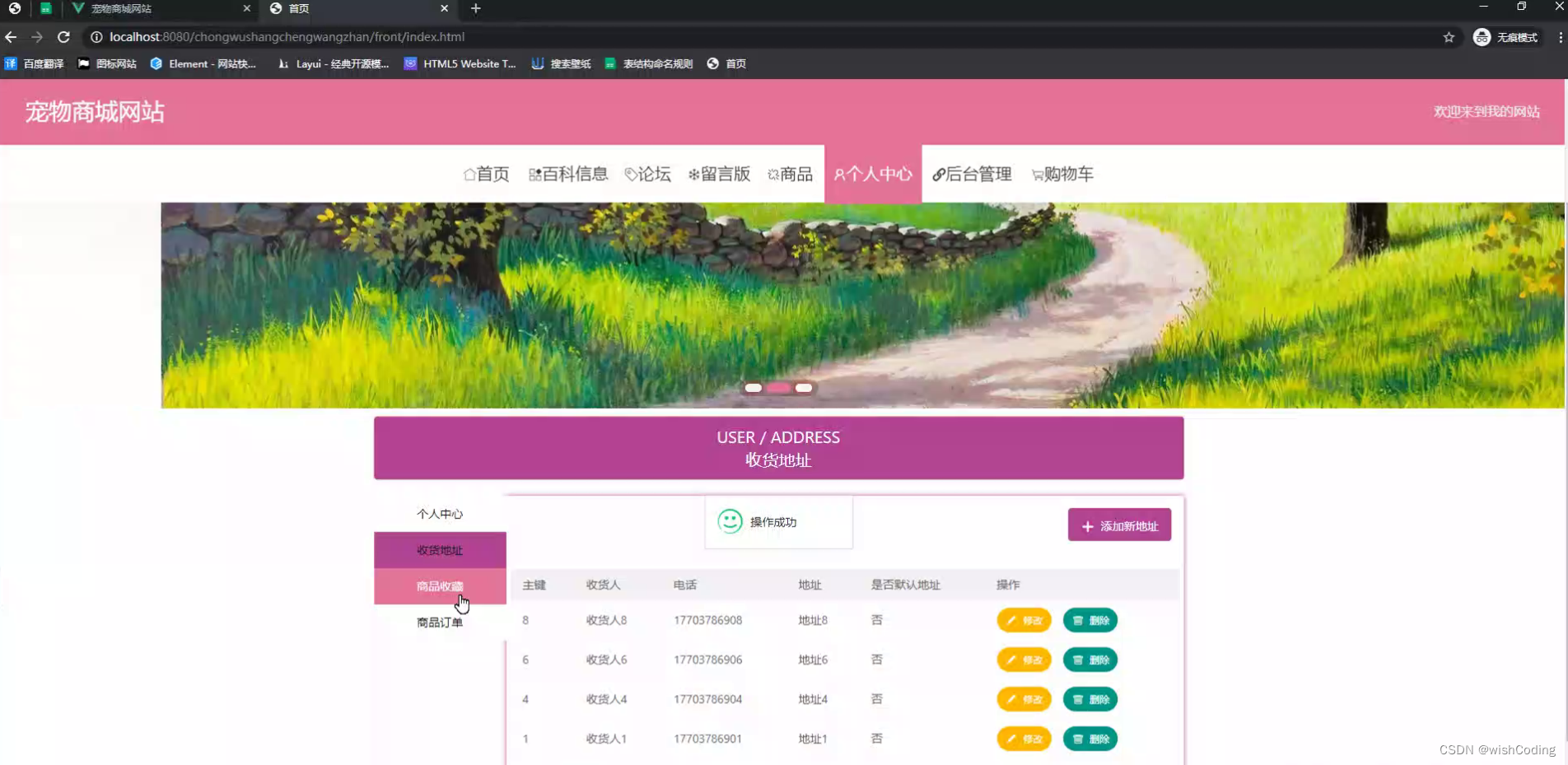Open the 表结构命名规则 bookmark
The height and width of the screenshot is (765, 1568).
(x=649, y=63)
